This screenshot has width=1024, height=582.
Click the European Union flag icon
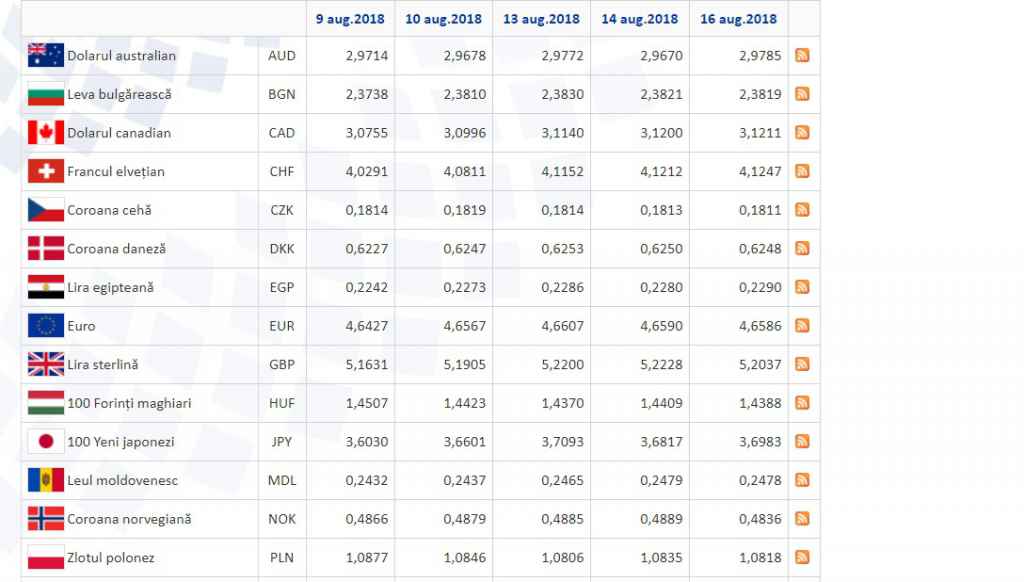tap(46, 326)
